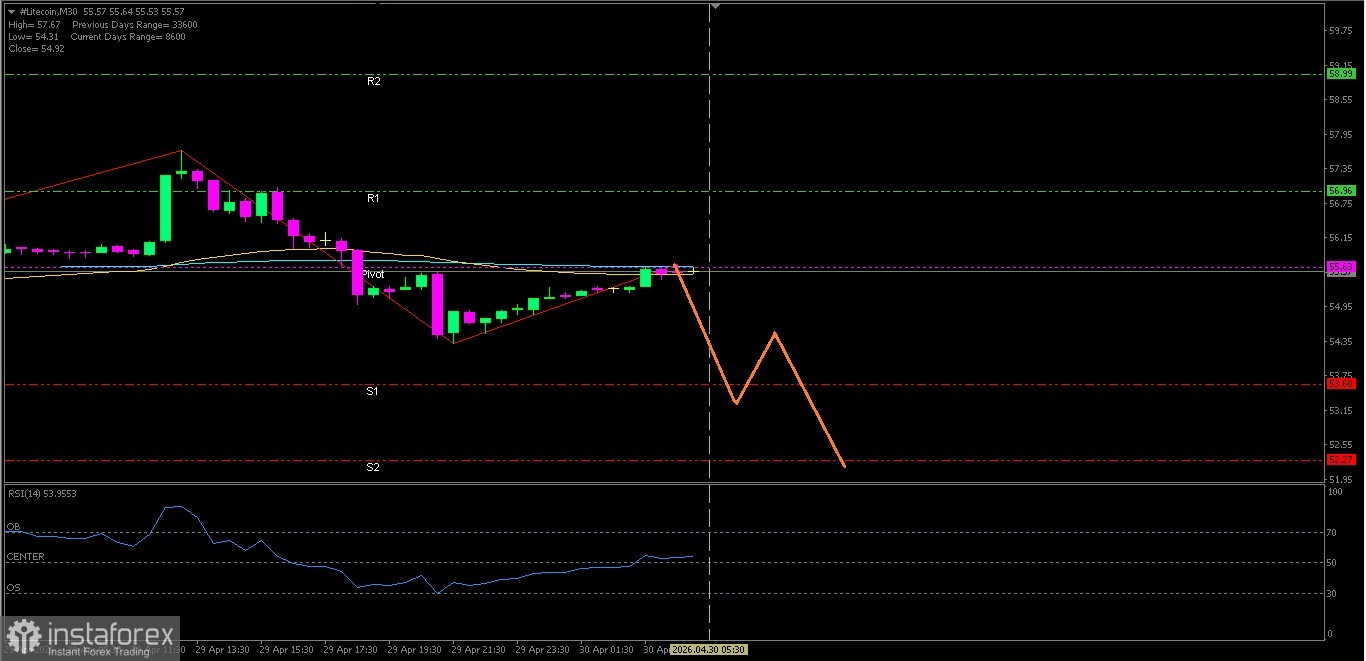Click the InstaForex logo icon
1366x661 pixels.
[22, 636]
